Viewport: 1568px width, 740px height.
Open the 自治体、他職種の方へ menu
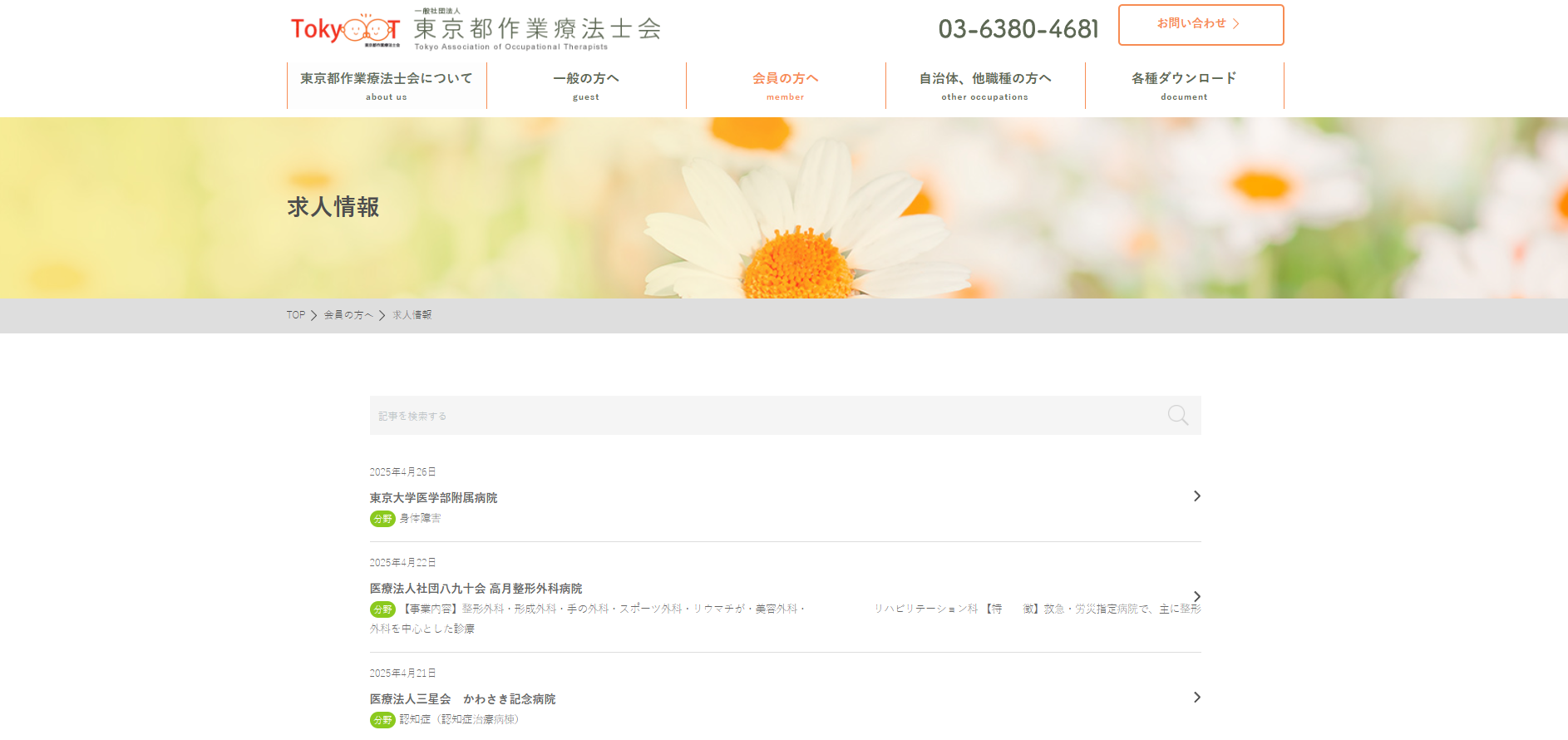[x=985, y=86]
